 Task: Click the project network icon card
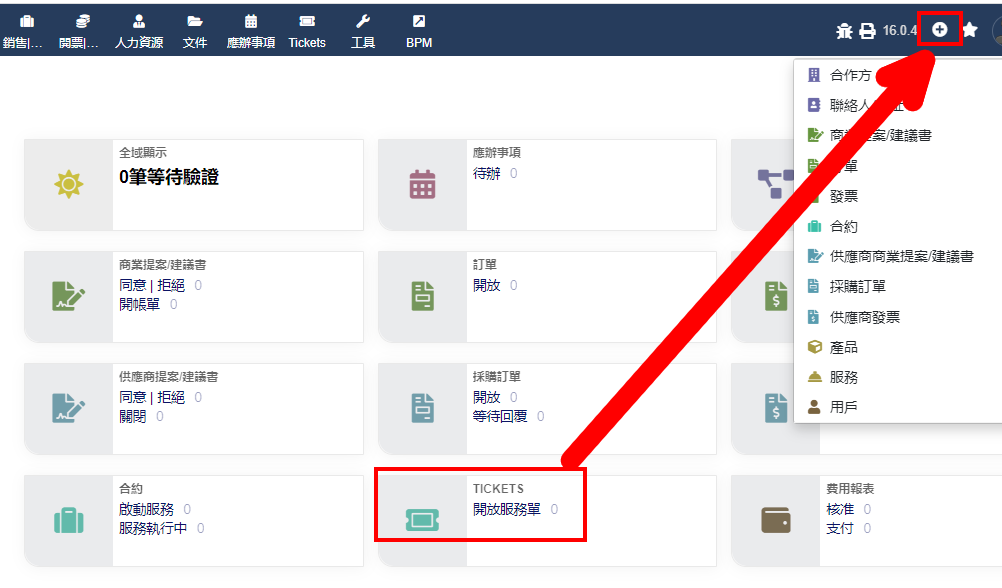(775, 184)
